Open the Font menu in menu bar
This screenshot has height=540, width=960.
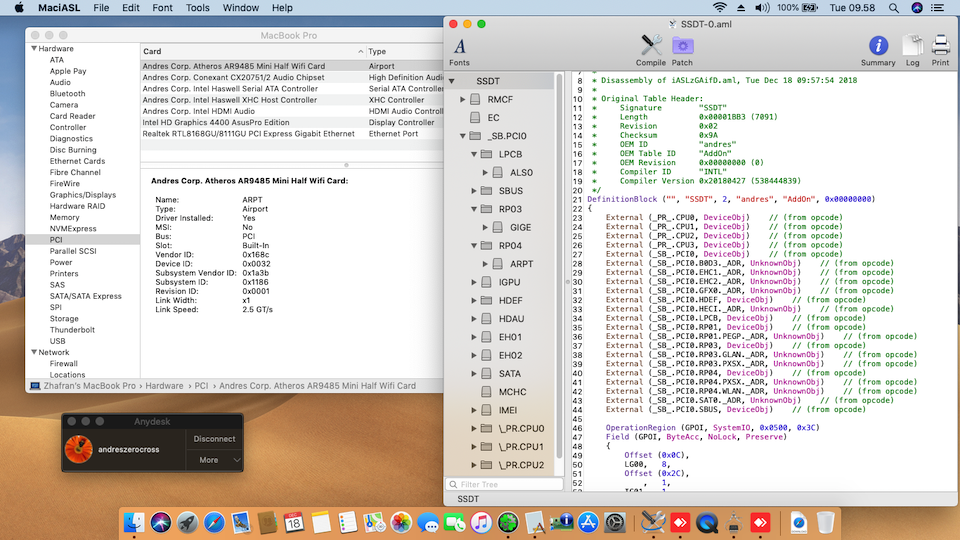point(162,8)
